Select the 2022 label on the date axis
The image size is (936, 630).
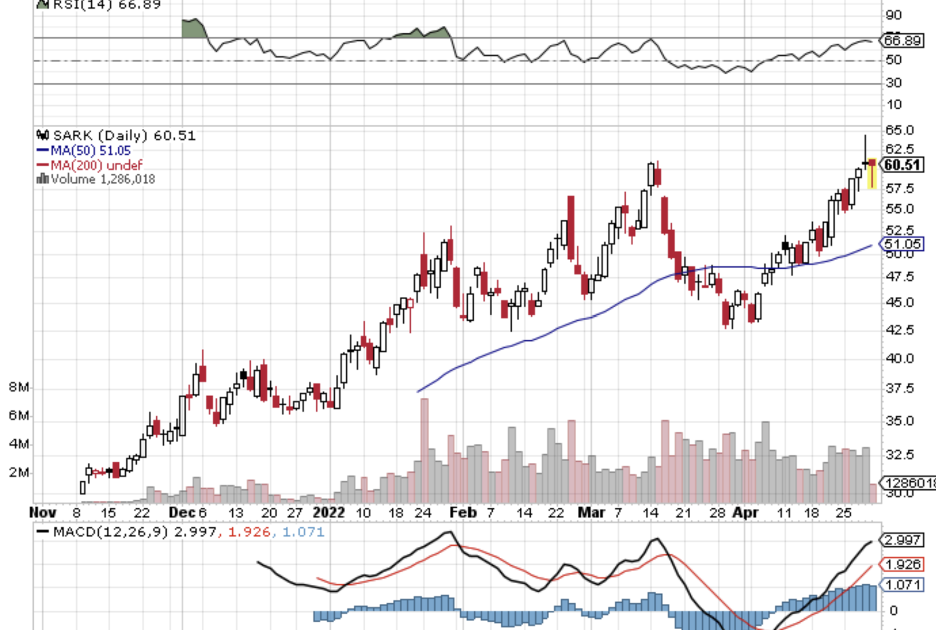point(329,512)
